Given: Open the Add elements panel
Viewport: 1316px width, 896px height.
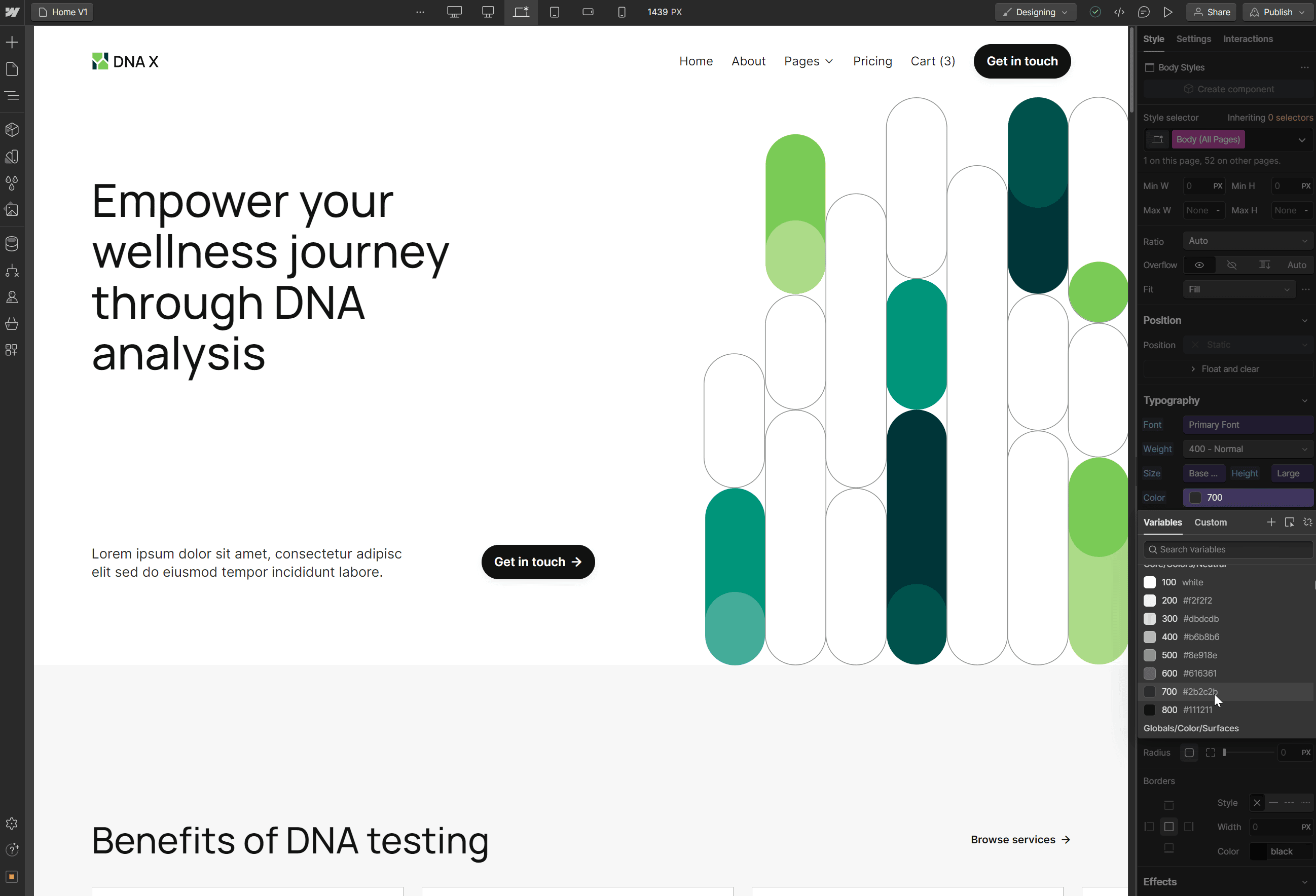Looking at the screenshot, I should (x=12, y=43).
